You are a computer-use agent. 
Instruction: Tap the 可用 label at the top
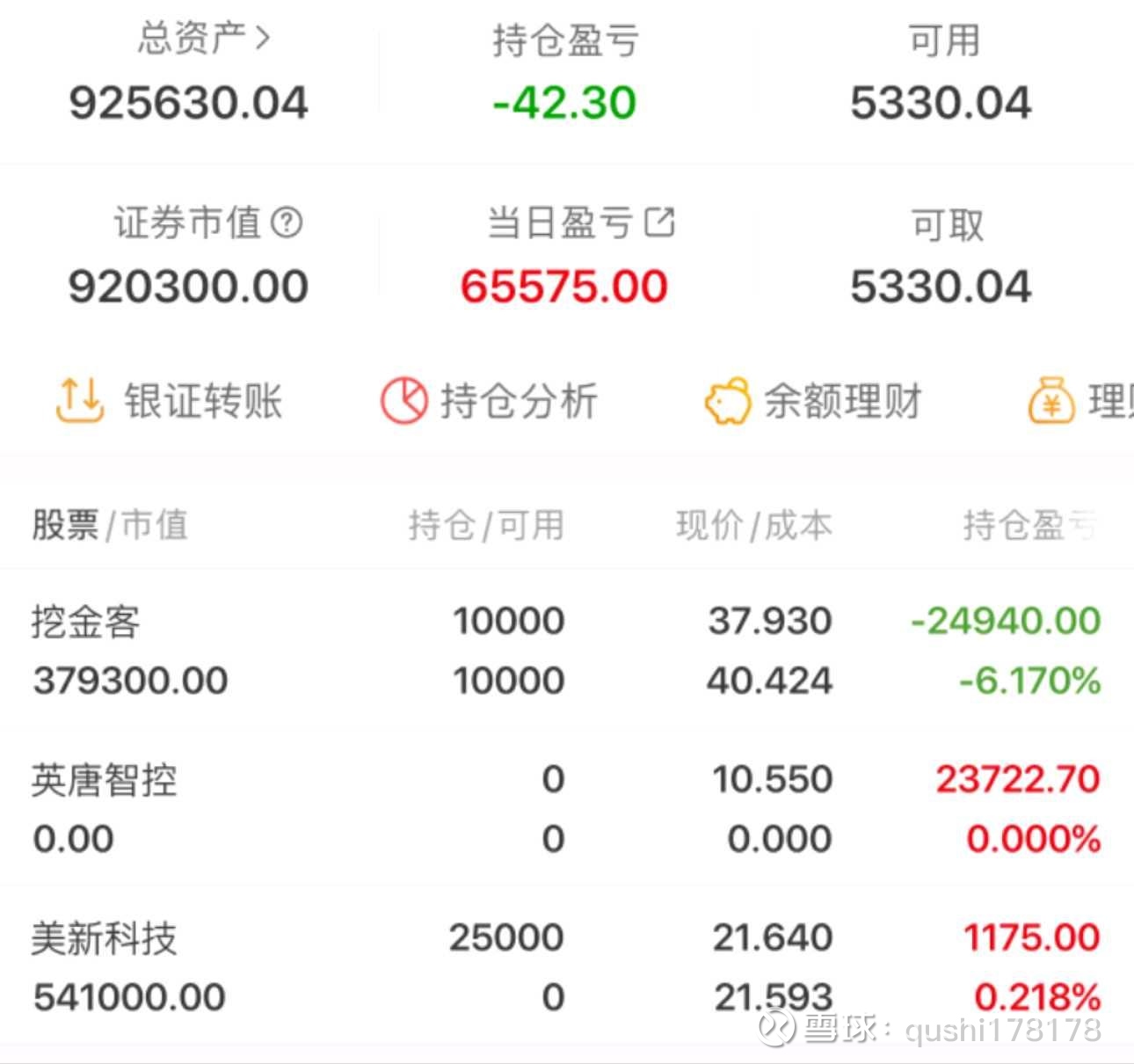[944, 40]
